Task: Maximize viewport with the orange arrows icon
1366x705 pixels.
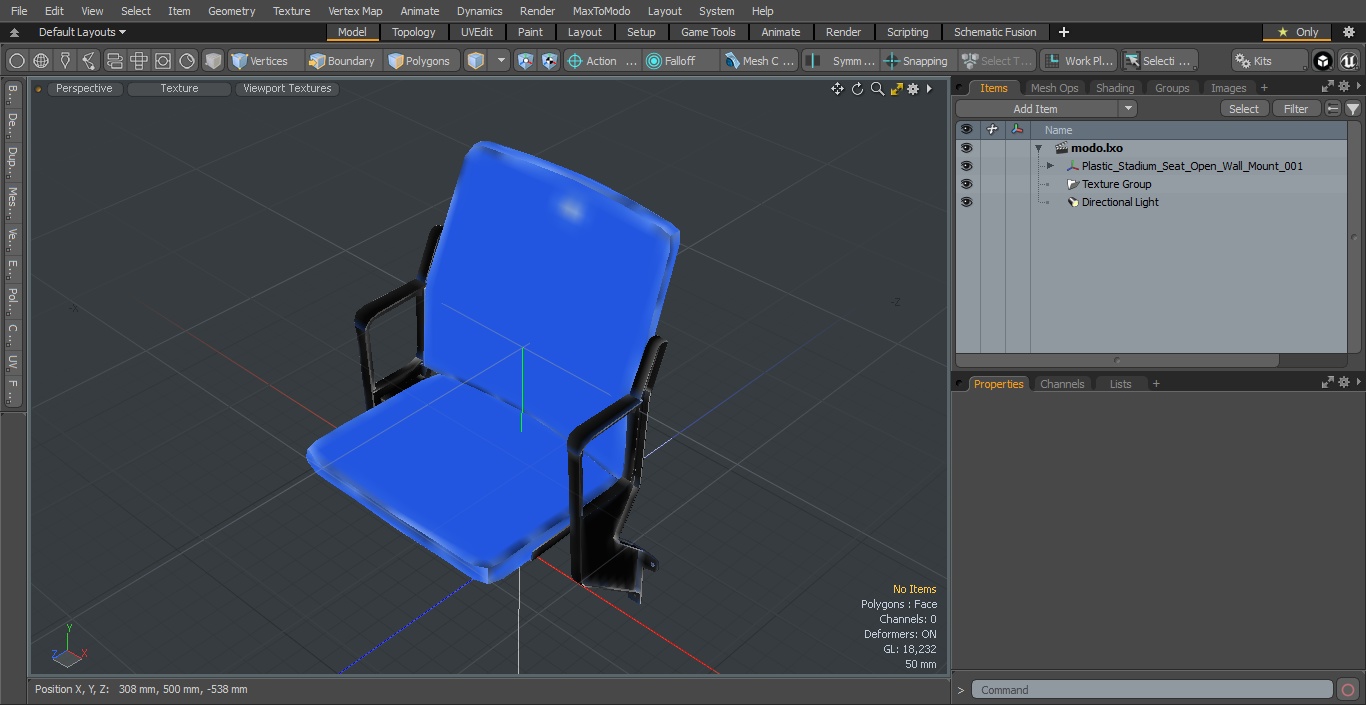Action: tap(896, 89)
